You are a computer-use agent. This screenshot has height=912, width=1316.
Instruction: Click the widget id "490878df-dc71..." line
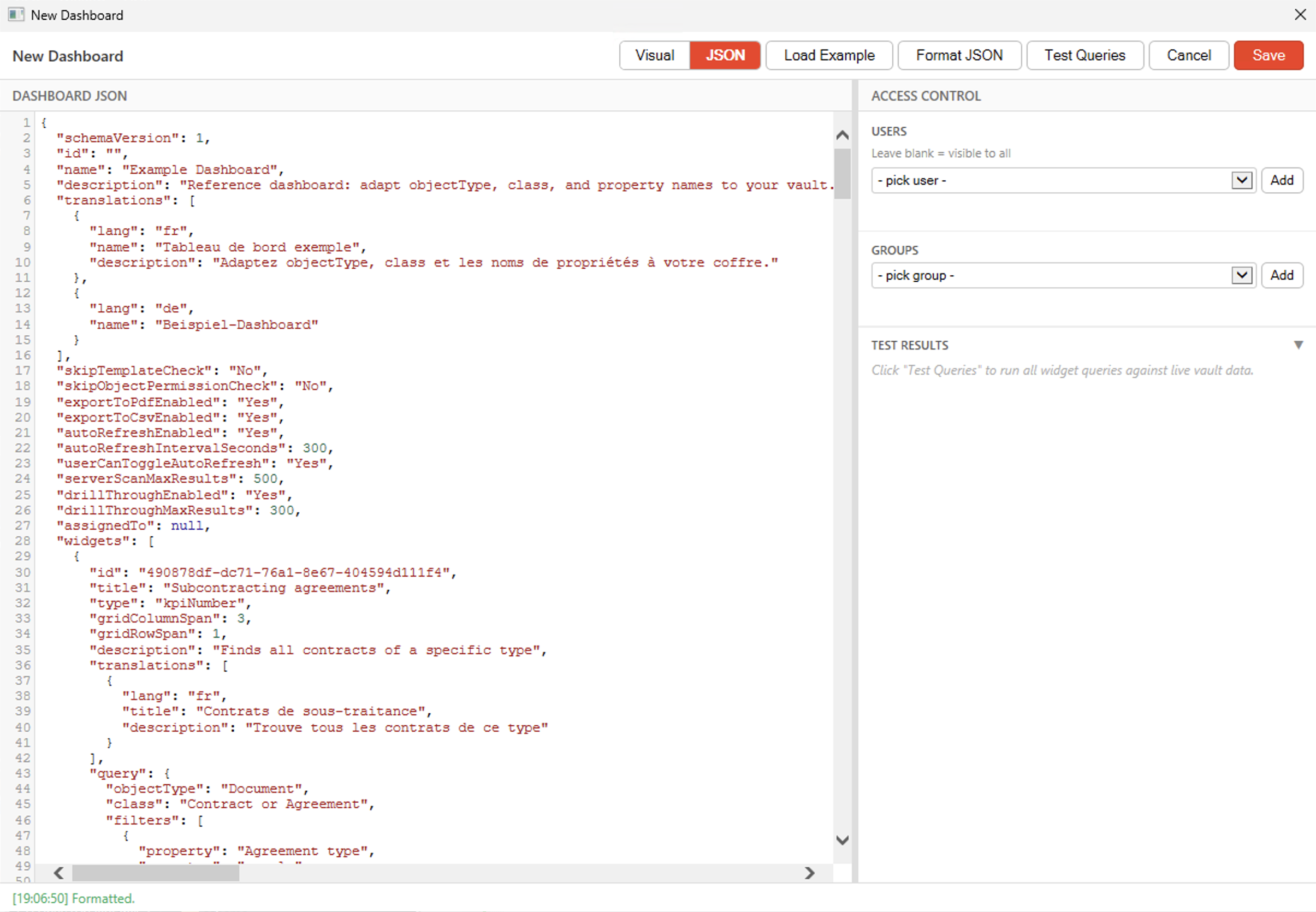(x=272, y=572)
